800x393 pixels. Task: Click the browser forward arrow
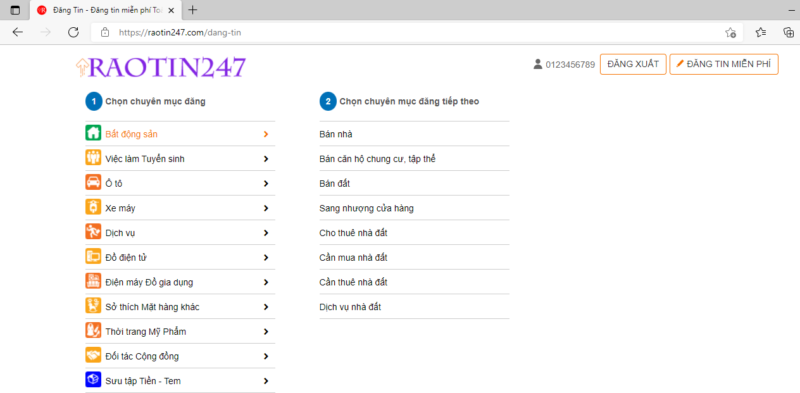pyautogui.click(x=46, y=32)
